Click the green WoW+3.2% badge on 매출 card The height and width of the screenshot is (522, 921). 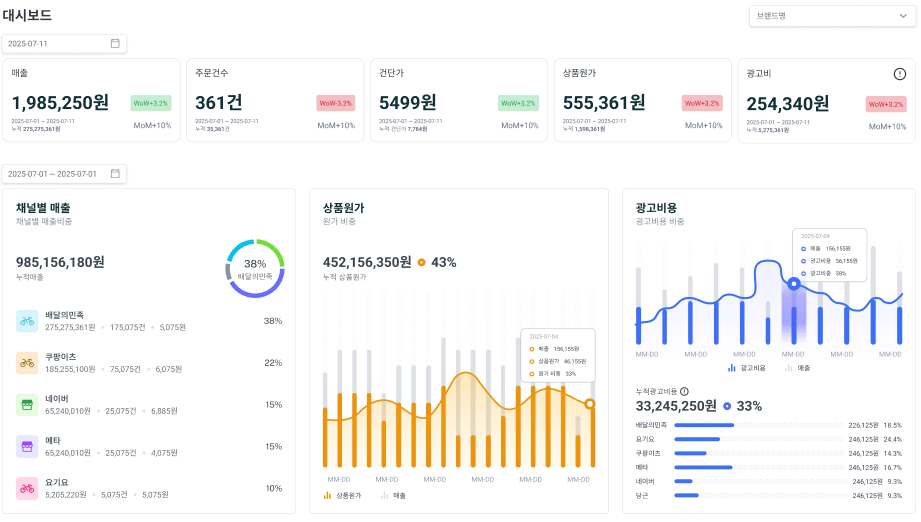[150, 103]
